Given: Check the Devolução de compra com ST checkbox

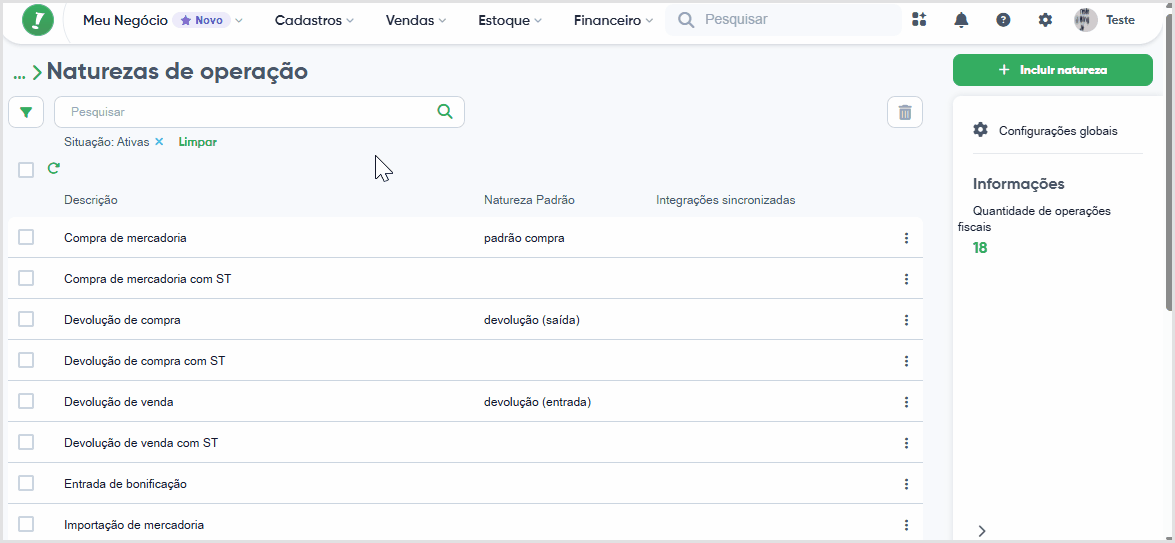Looking at the screenshot, I should (26, 360).
